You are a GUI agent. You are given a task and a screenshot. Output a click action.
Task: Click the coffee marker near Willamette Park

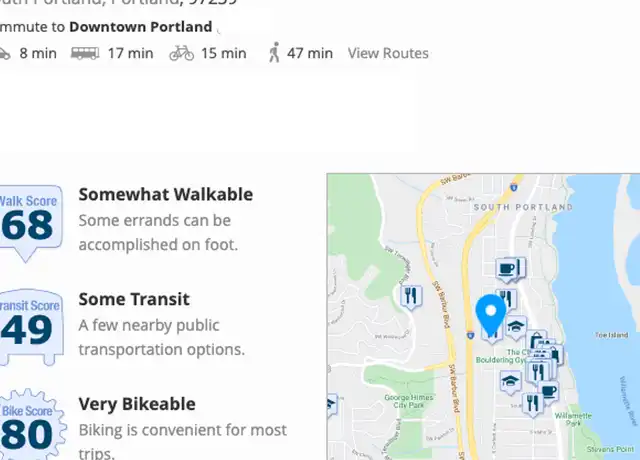[x=549, y=392]
